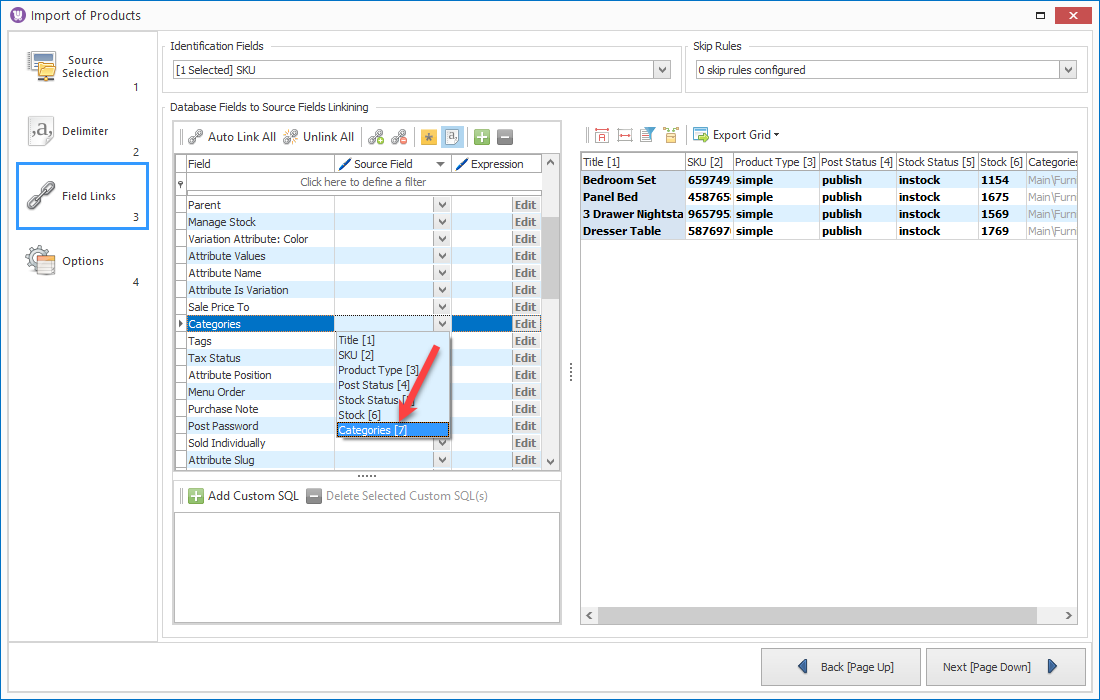Go to the Delimiter step

(x=83, y=132)
